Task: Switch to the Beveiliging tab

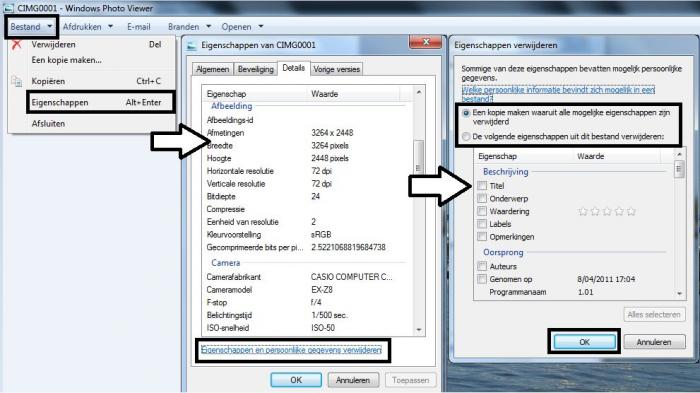Action: tap(255, 69)
